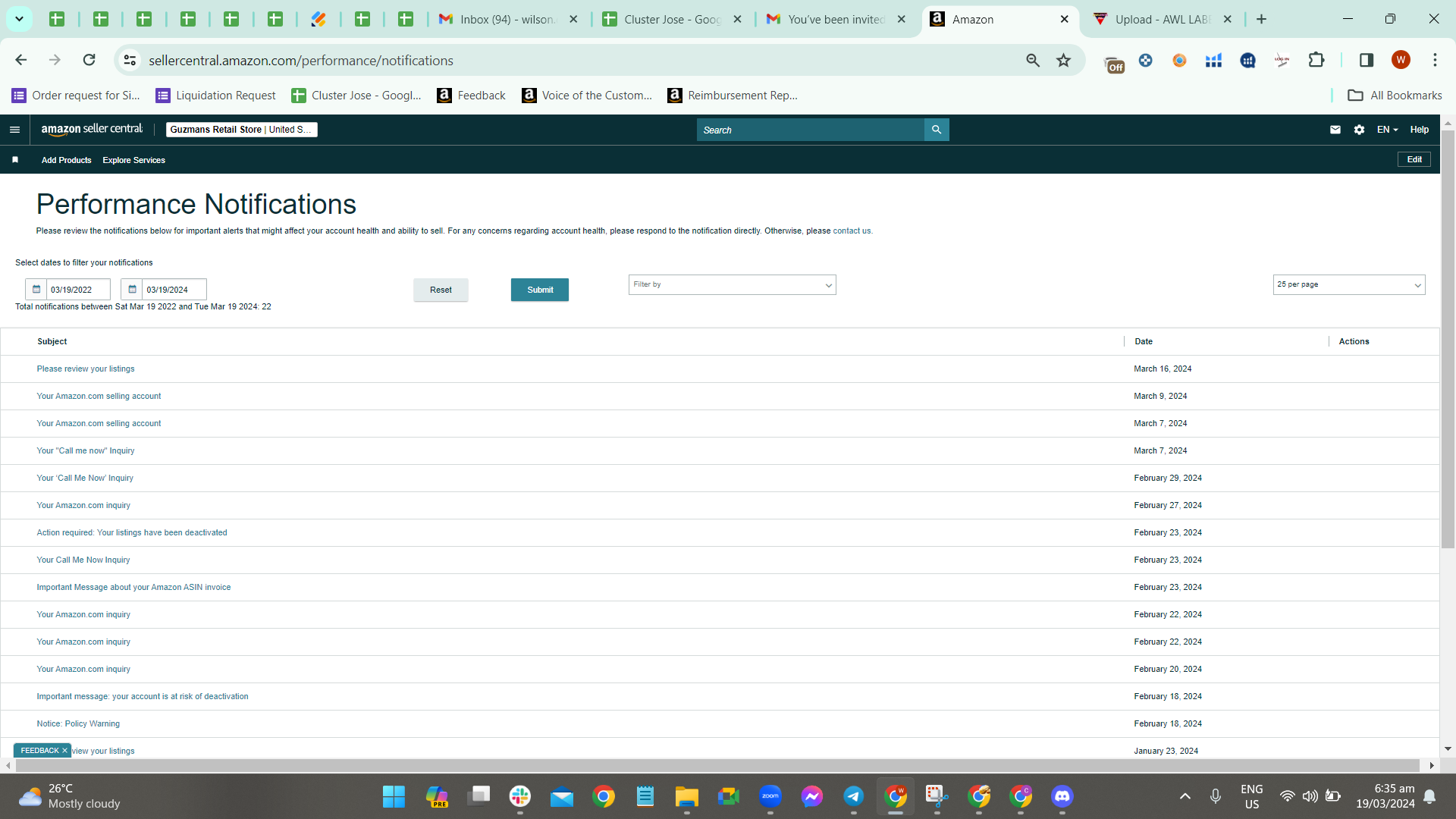The height and width of the screenshot is (819, 1456).
Task: Click the bookmark flag icon beside Add Products
Action: (15, 160)
